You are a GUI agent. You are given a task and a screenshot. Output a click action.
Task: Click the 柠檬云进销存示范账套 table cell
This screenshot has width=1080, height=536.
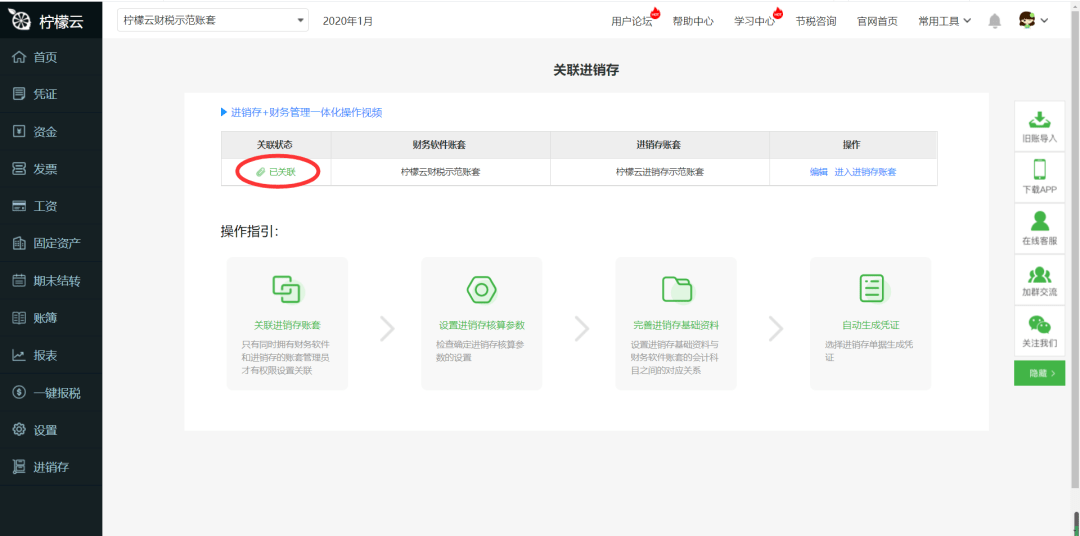[659, 172]
